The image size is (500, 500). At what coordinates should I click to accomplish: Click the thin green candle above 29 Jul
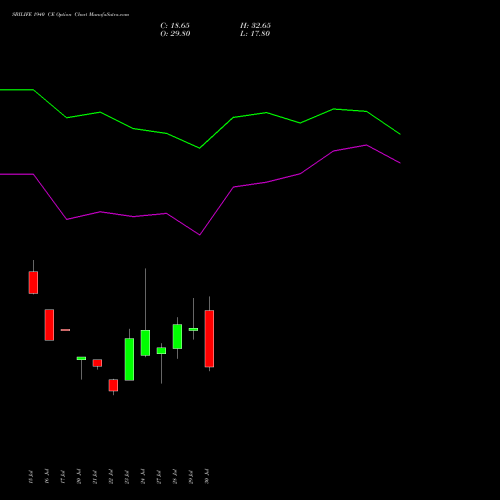pyautogui.click(x=193, y=329)
